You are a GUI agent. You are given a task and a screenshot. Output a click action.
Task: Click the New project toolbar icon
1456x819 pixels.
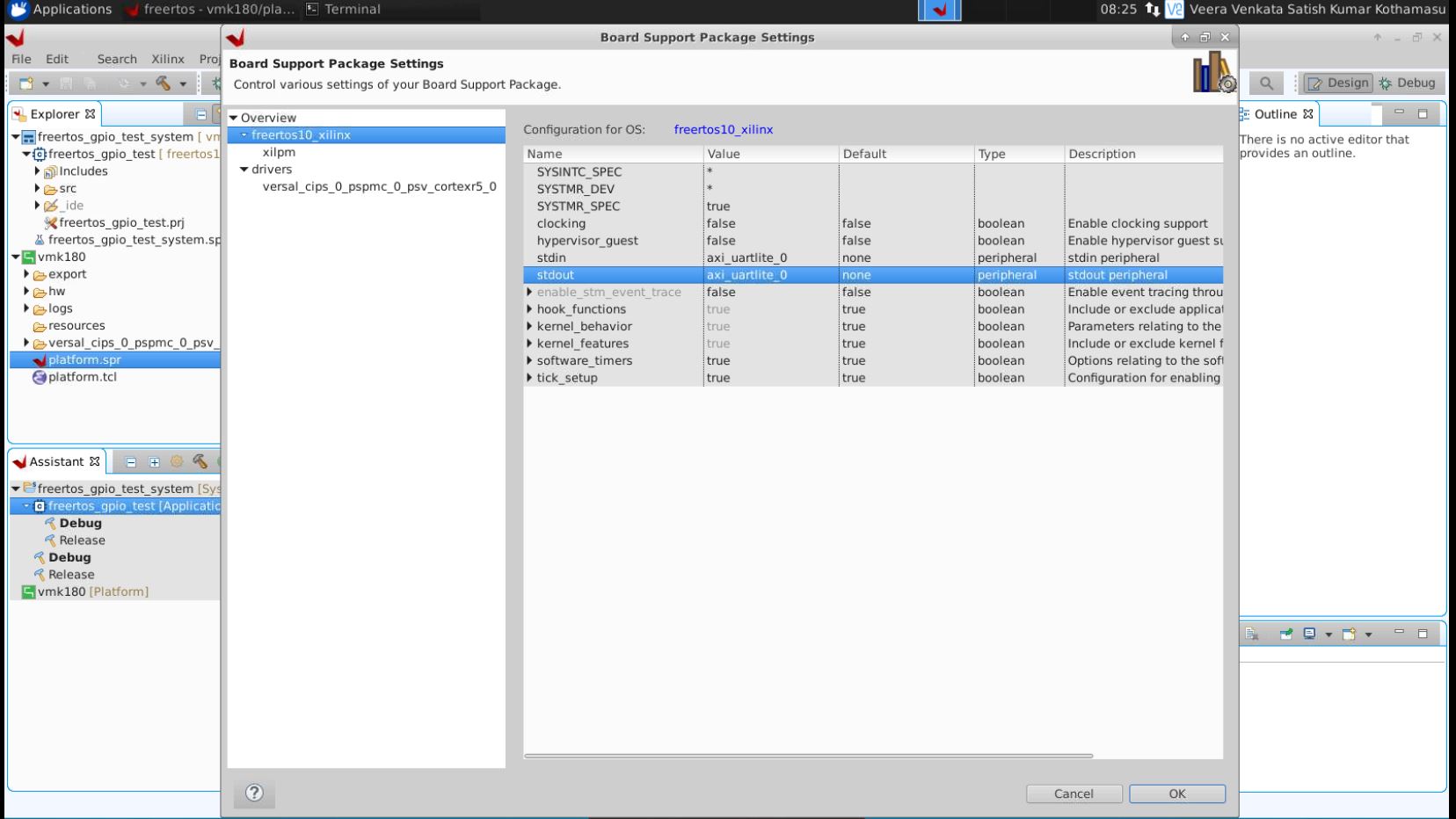(26, 83)
